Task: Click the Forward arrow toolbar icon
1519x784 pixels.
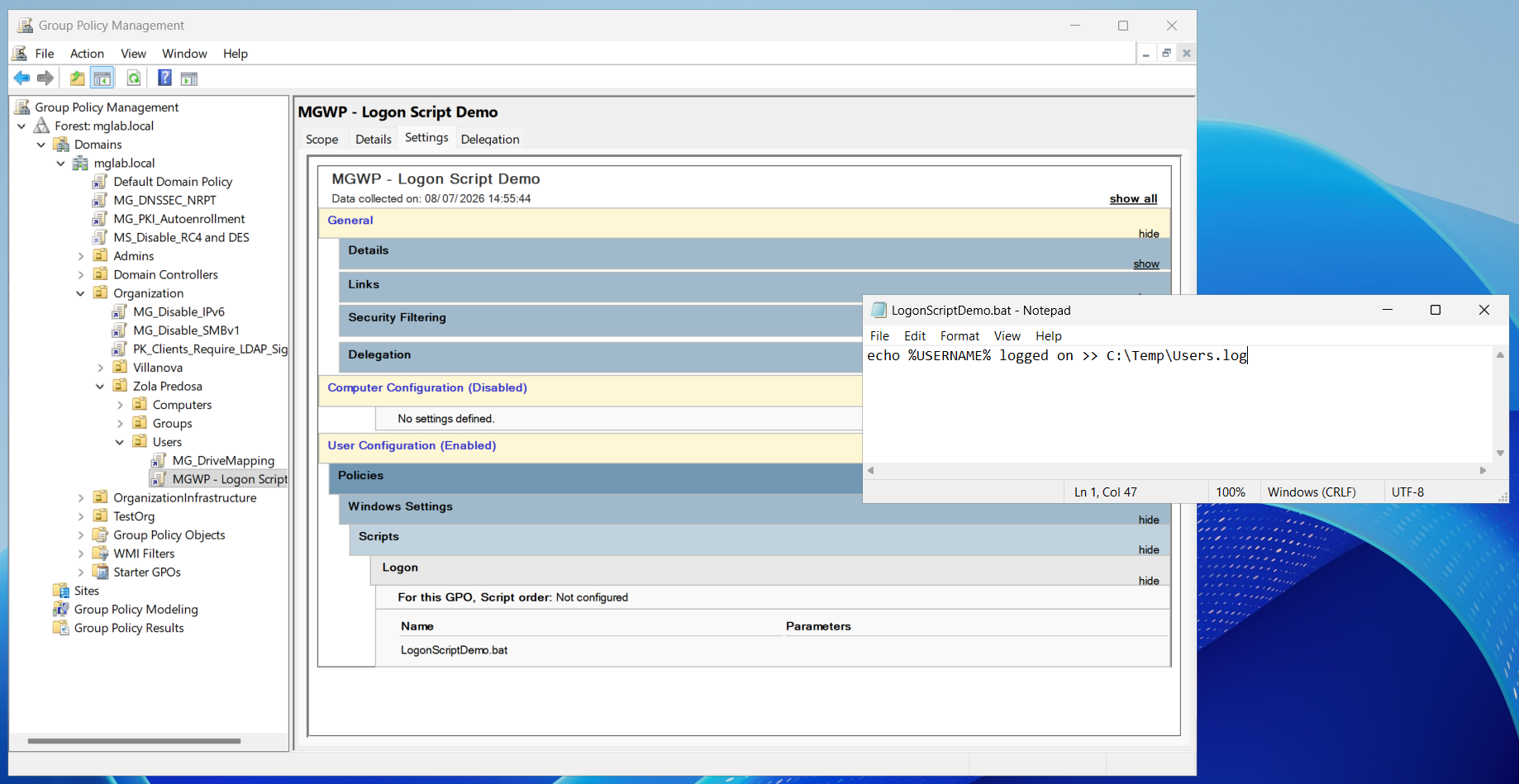Action: 45,78
